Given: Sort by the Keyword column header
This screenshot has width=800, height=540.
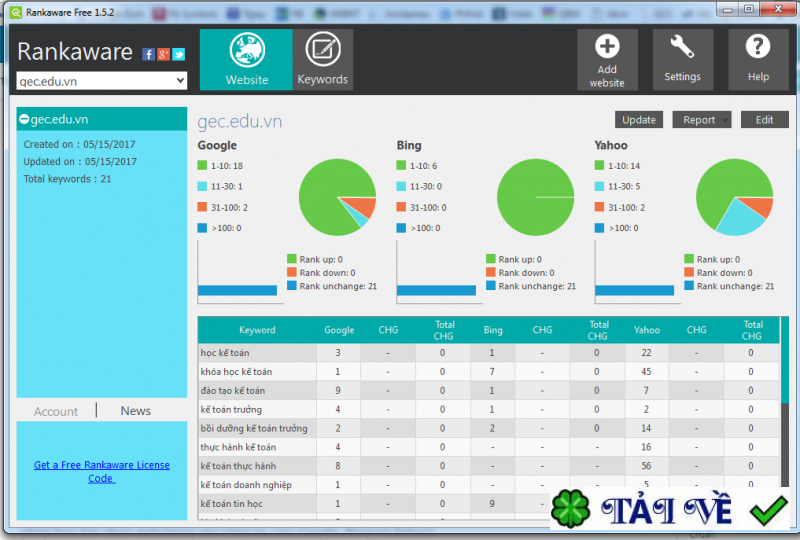Looking at the screenshot, I should [257, 330].
